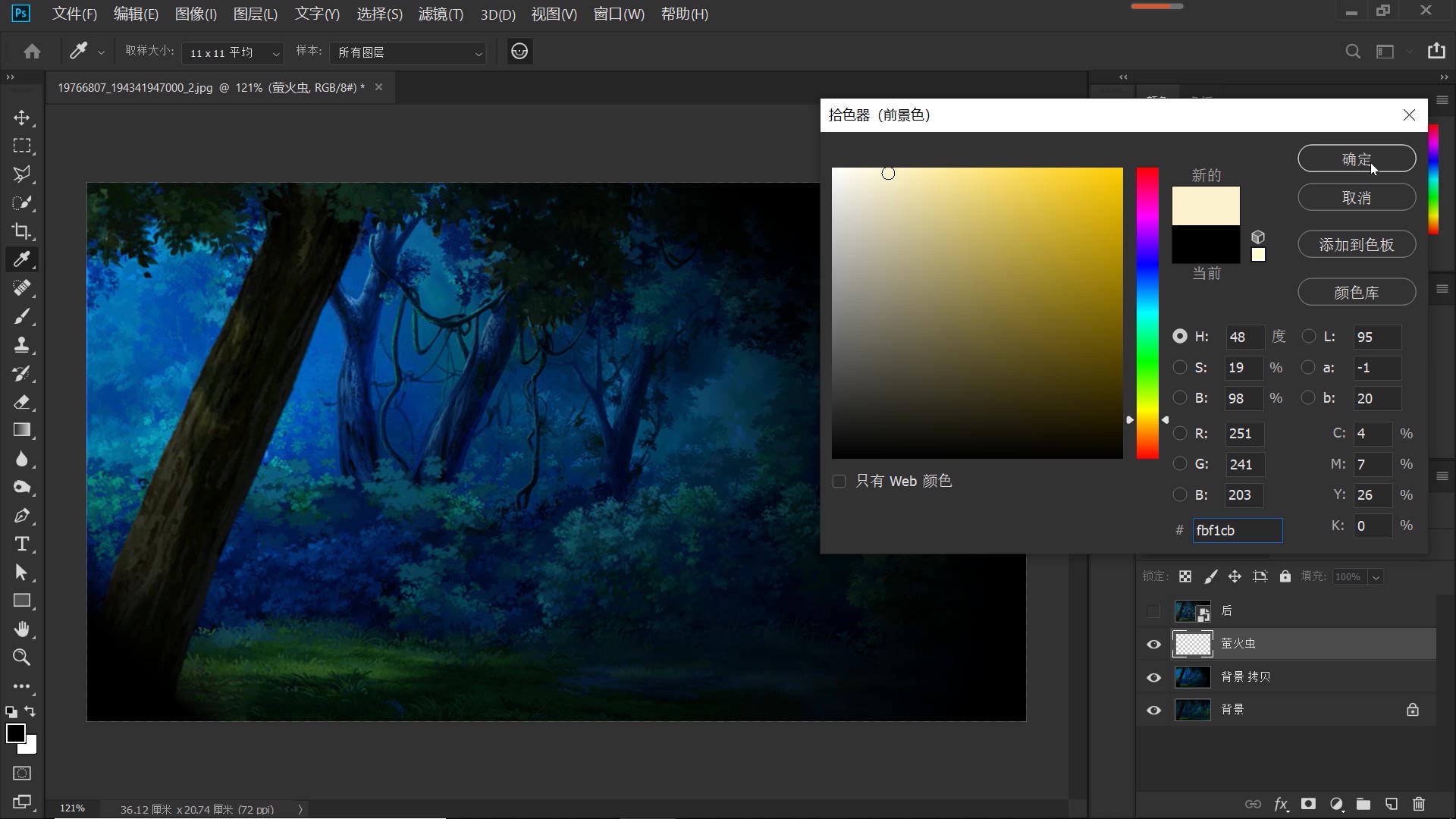Expand the 填充 percentage dropdown

click(1376, 577)
